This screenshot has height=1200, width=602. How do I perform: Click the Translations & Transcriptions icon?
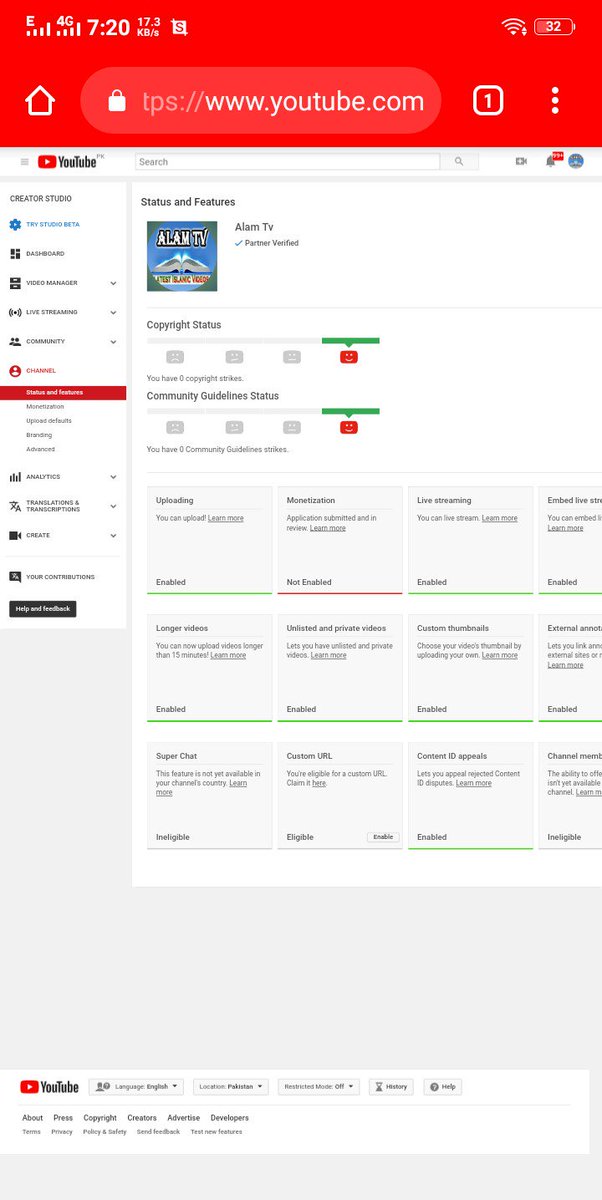click(15, 506)
